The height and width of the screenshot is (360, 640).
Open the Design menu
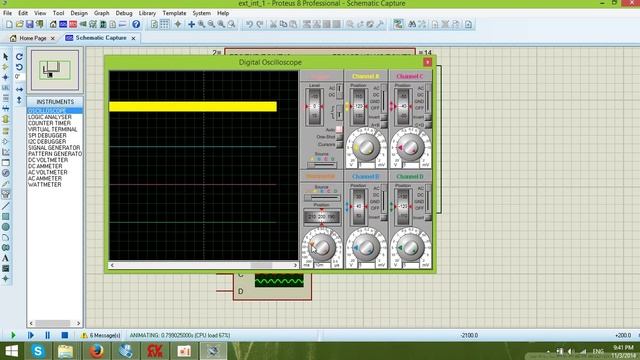pos(79,13)
